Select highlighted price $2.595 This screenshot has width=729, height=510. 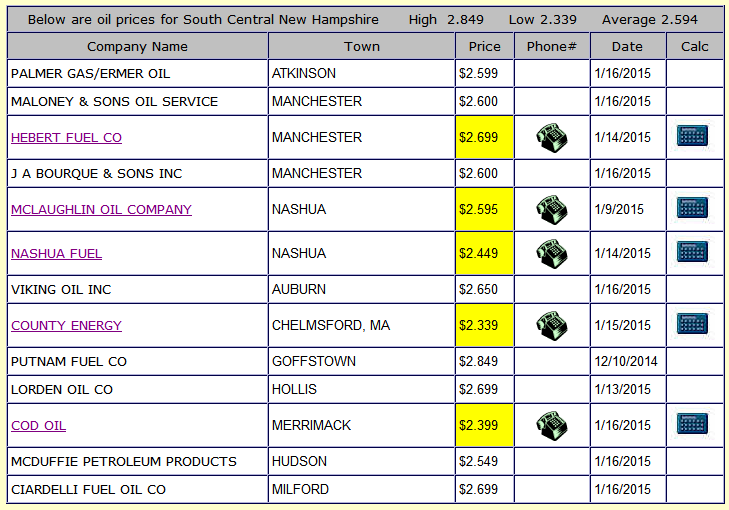tap(484, 210)
